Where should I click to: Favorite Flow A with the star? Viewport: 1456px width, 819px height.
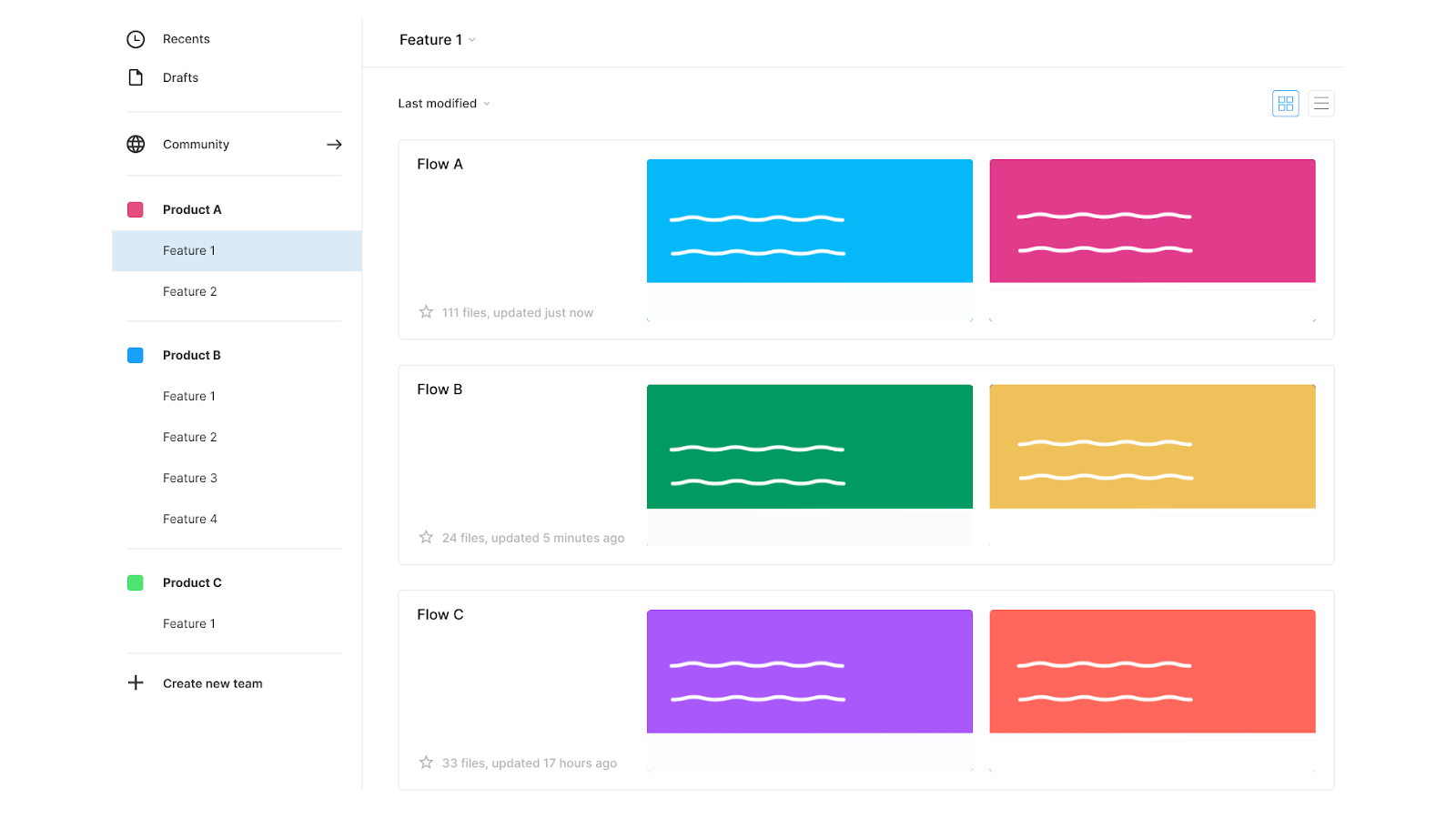(x=426, y=312)
